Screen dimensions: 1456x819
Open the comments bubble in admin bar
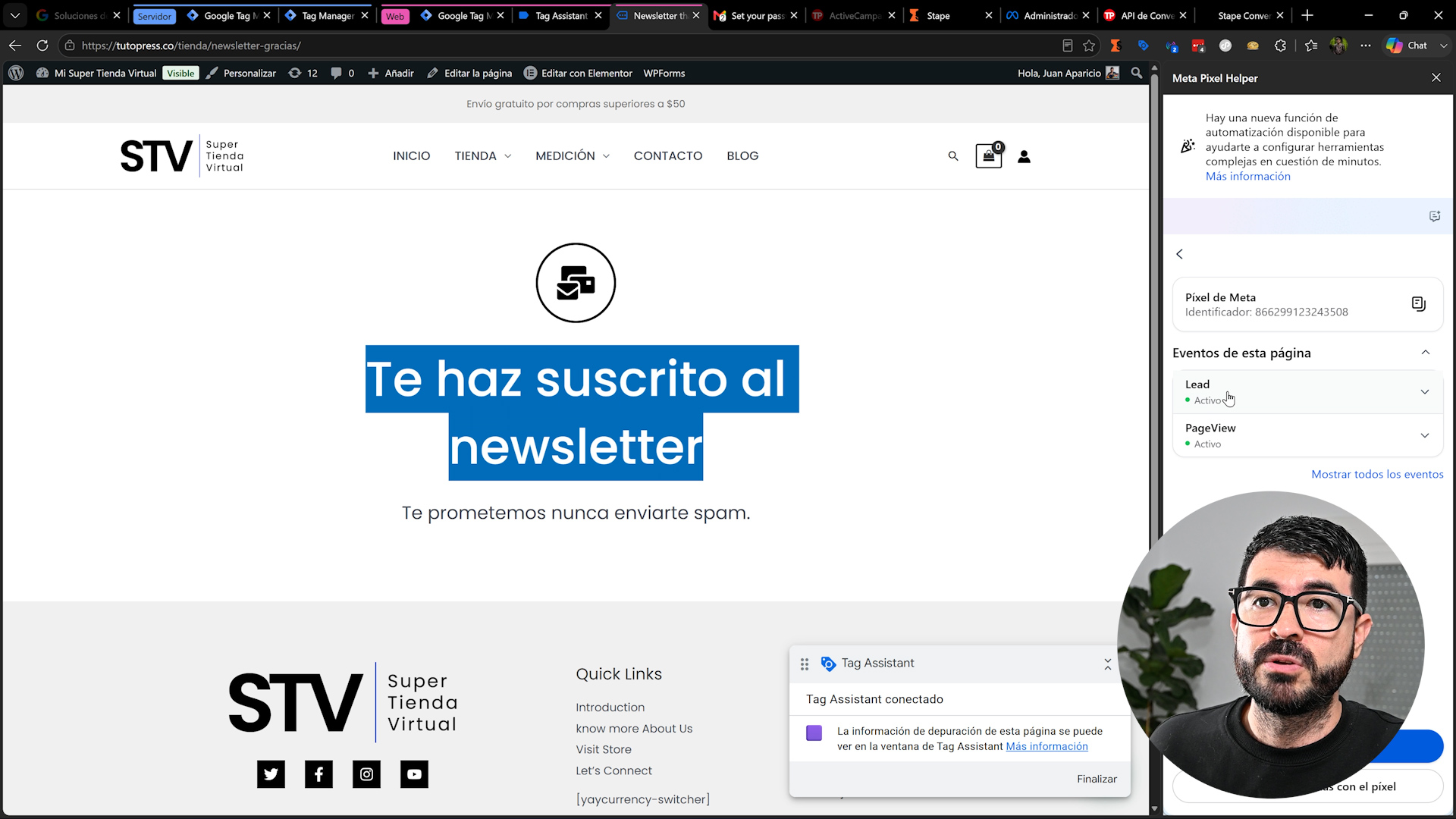[x=342, y=73]
